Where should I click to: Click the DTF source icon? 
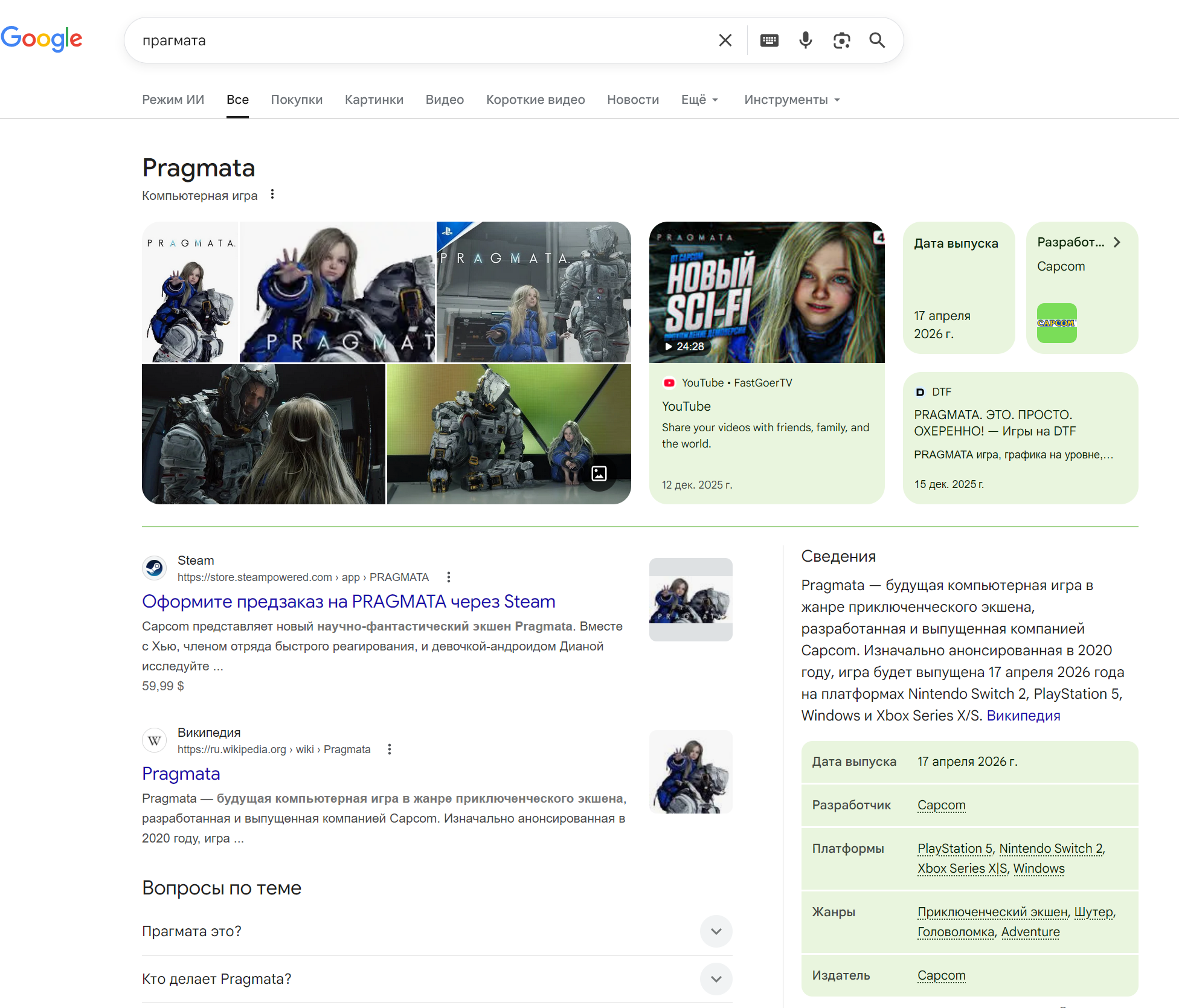pos(920,392)
